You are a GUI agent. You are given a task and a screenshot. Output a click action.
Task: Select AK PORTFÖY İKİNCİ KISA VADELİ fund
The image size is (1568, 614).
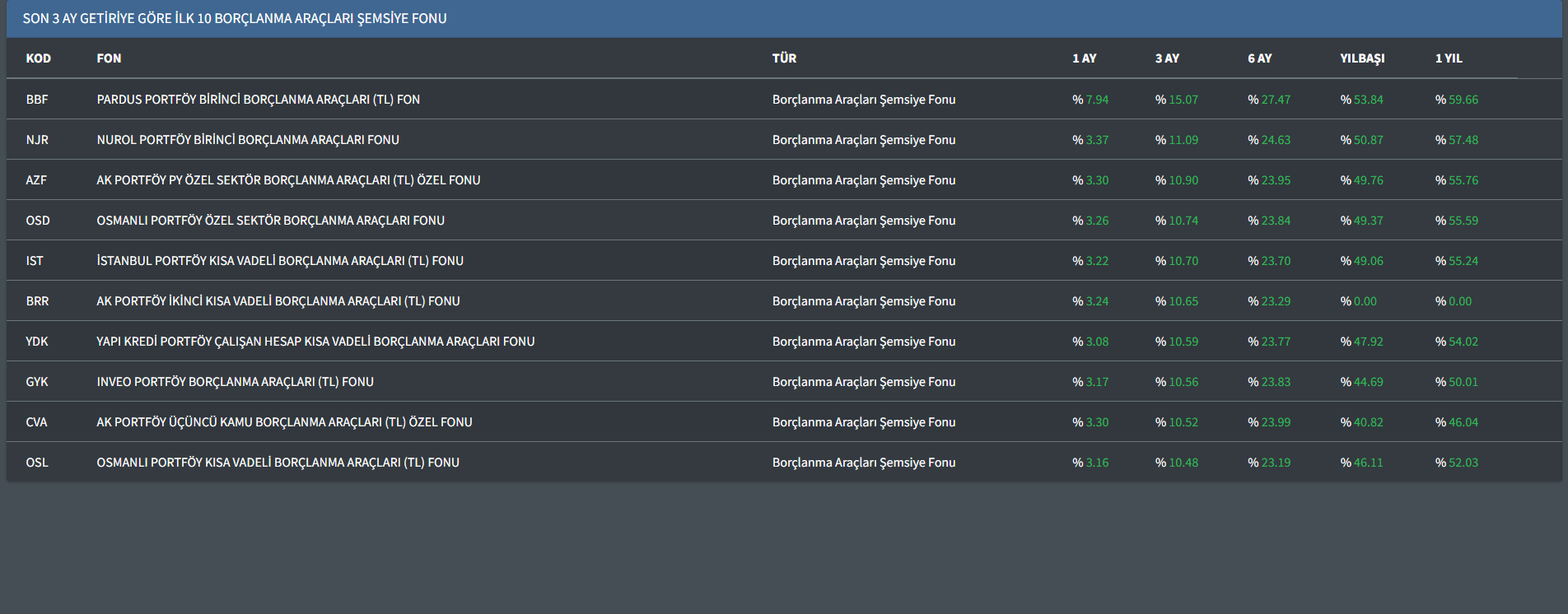point(278,301)
